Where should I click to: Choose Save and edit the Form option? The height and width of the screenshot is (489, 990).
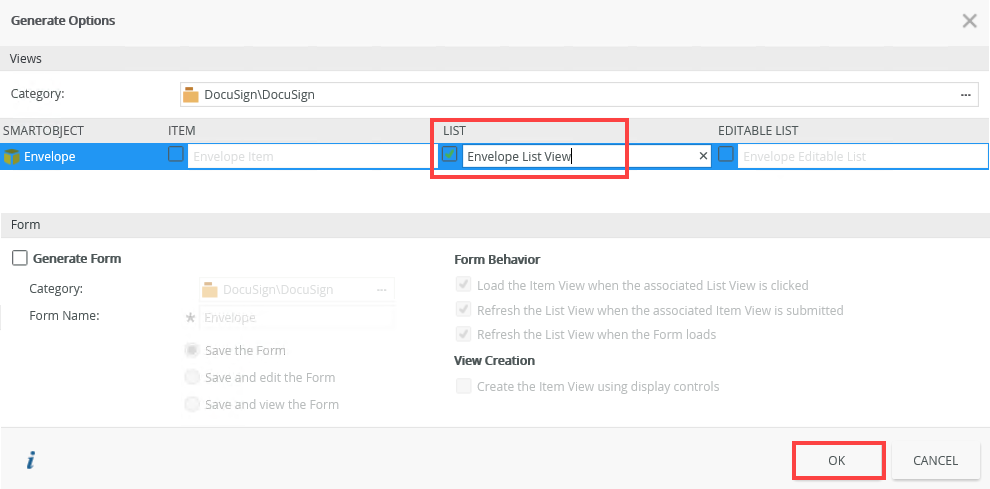pos(192,377)
